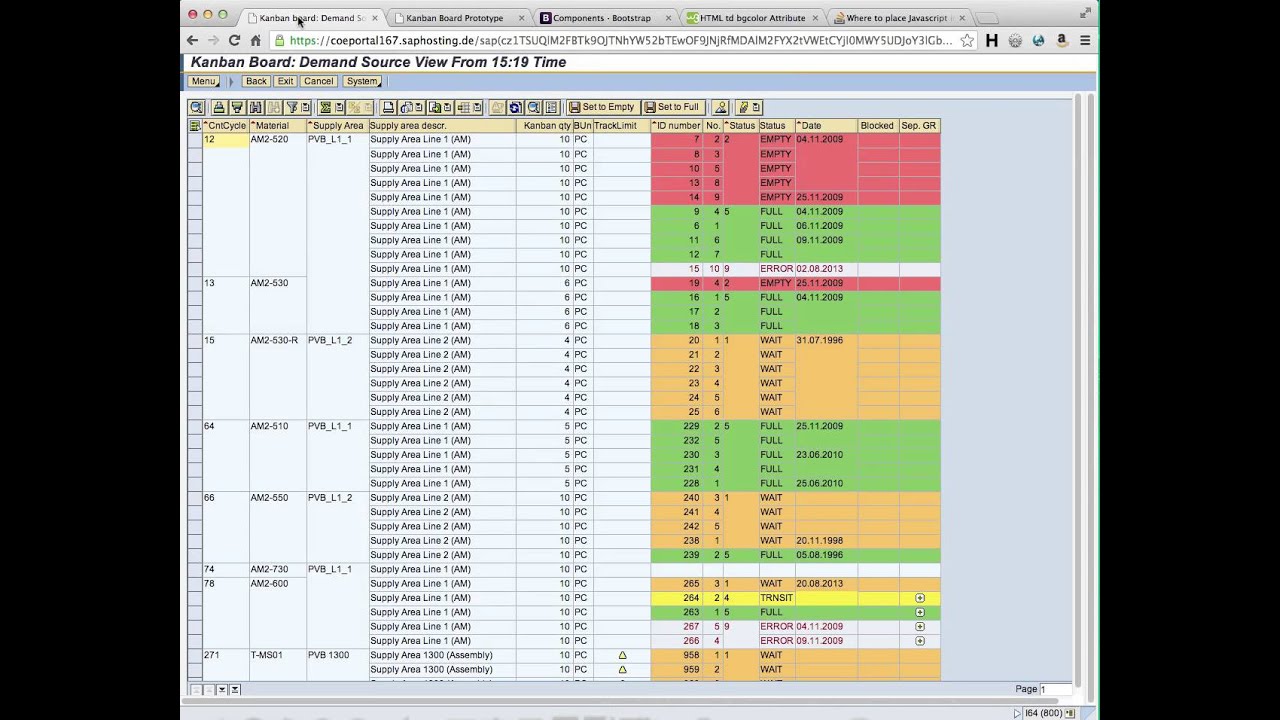The width and height of the screenshot is (1280, 720).
Task: Click the Views icon next to Print
Action: [x=406, y=107]
